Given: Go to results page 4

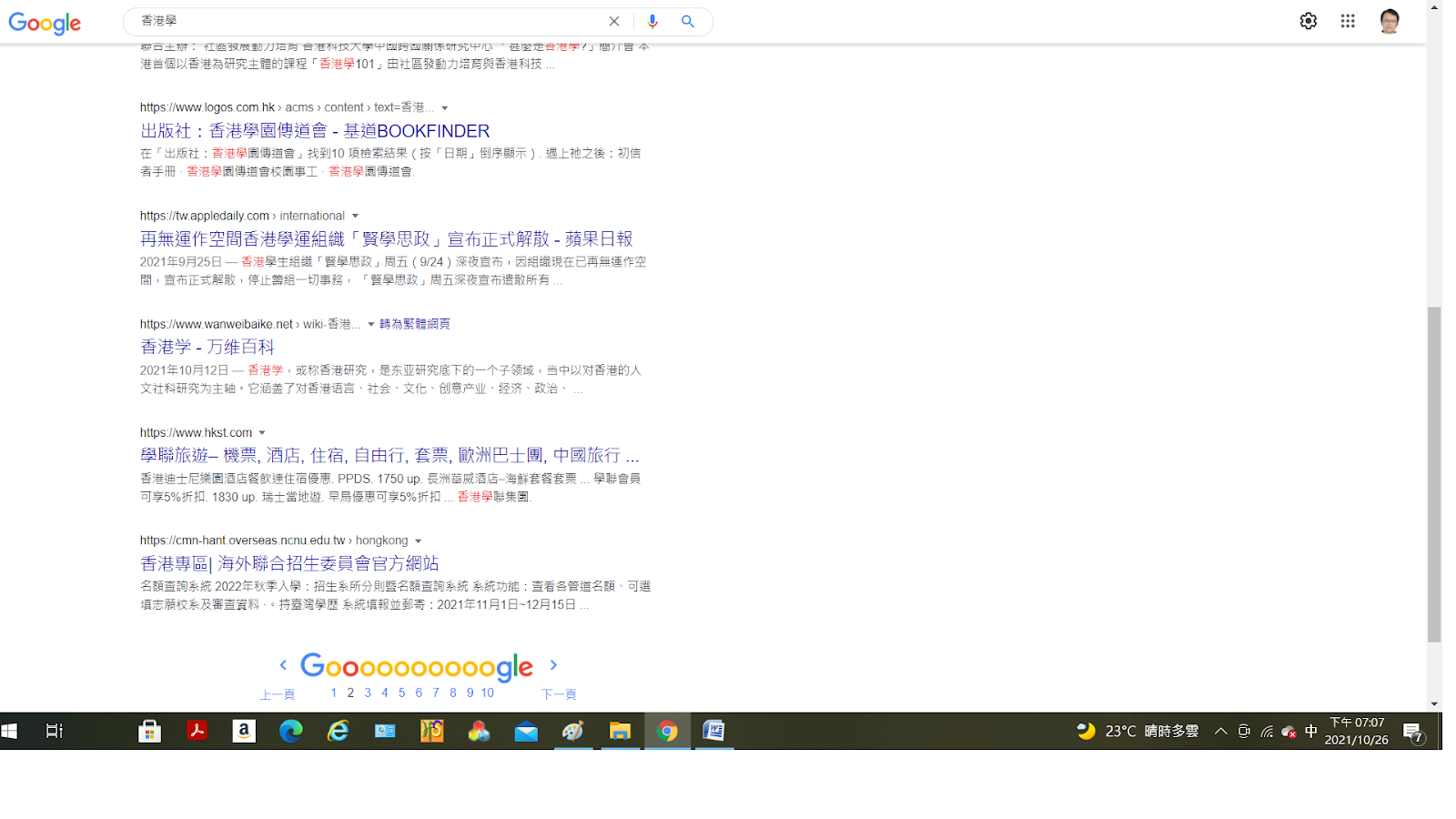Looking at the screenshot, I should (x=385, y=693).
